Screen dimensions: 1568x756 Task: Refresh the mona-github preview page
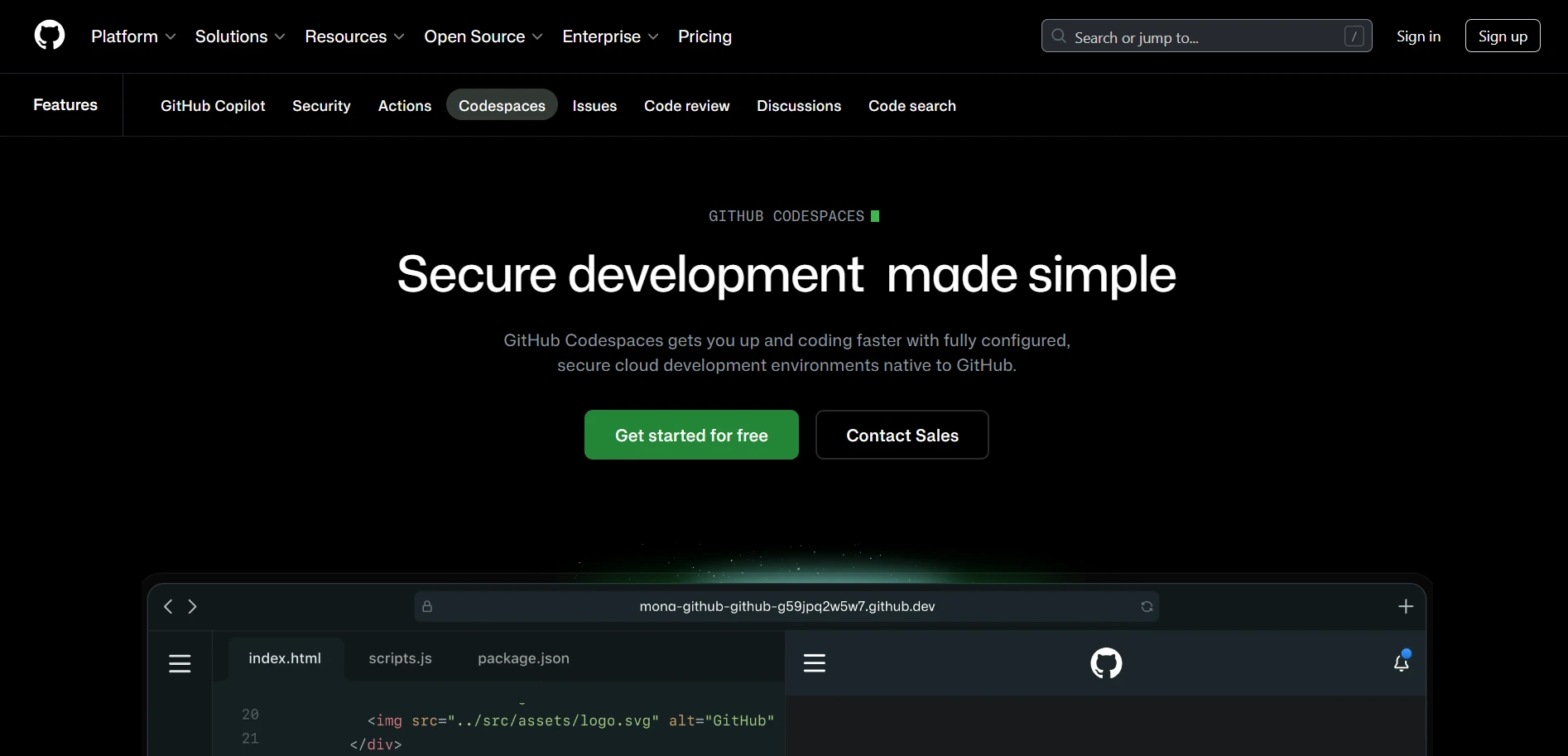1146,606
